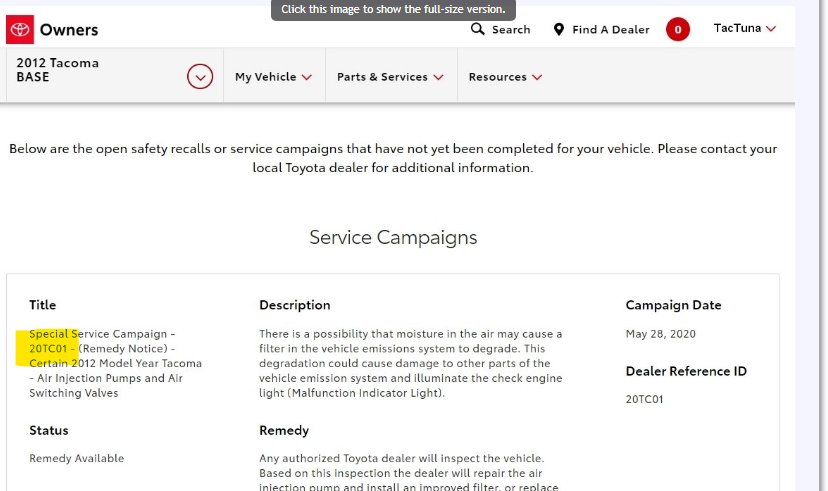The height and width of the screenshot is (491, 828).
Task: Click the chevron next to Resources
Action: point(537,78)
